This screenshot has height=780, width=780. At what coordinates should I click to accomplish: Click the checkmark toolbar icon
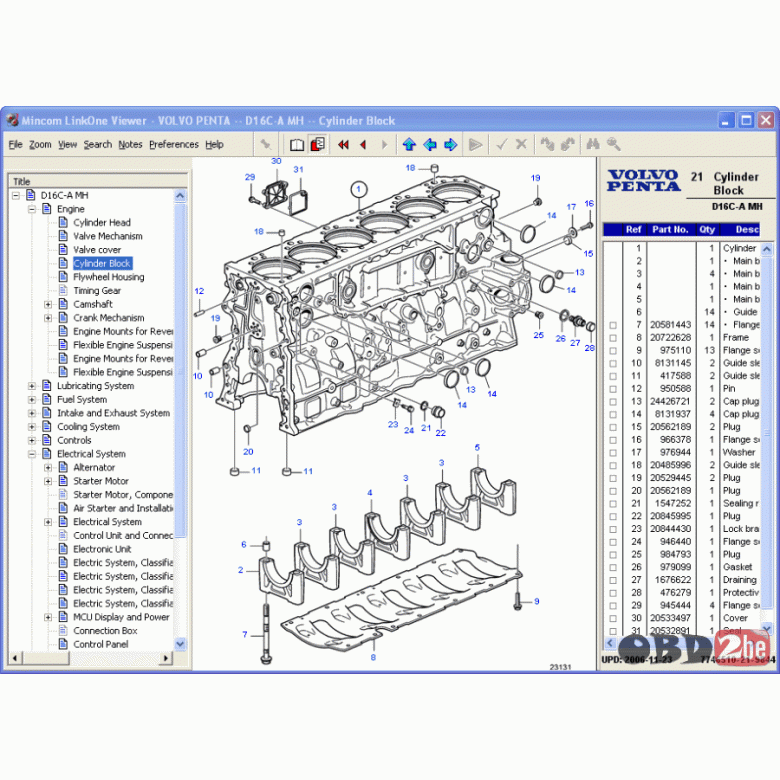click(x=501, y=145)
